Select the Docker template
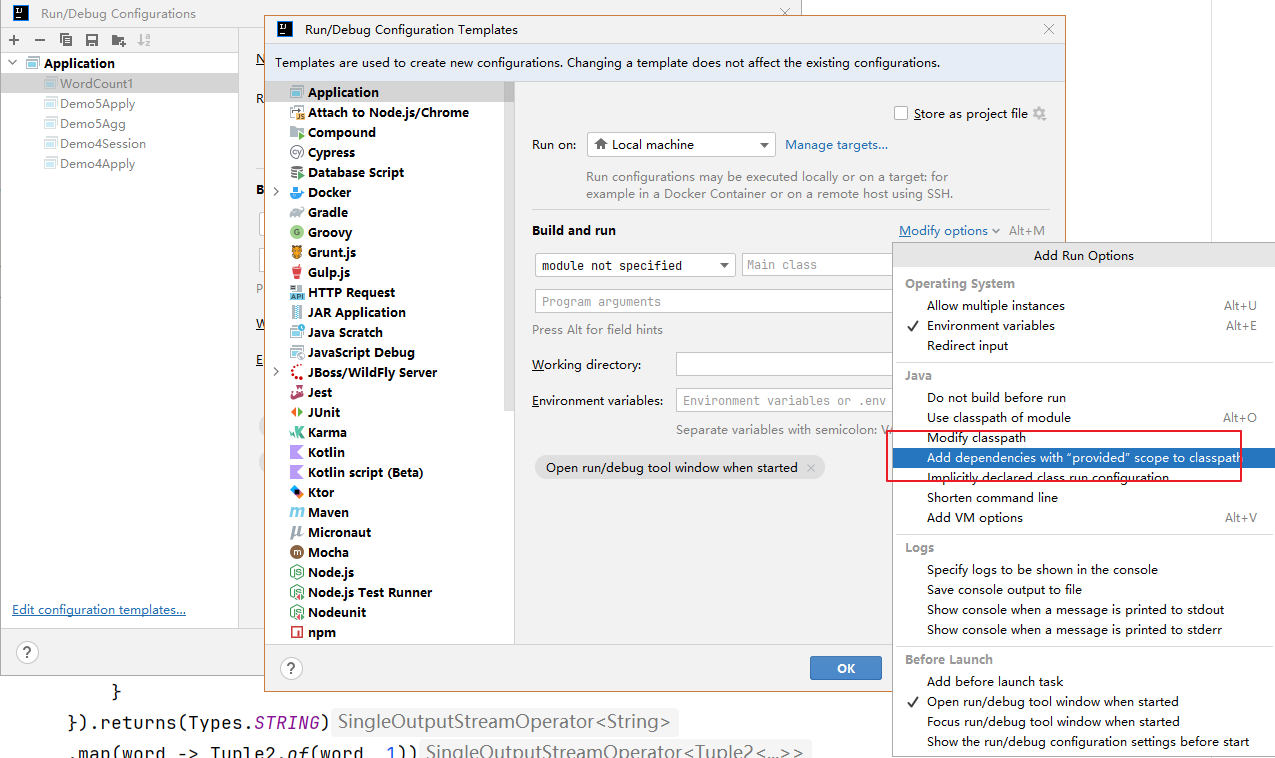 pos(329,192)
